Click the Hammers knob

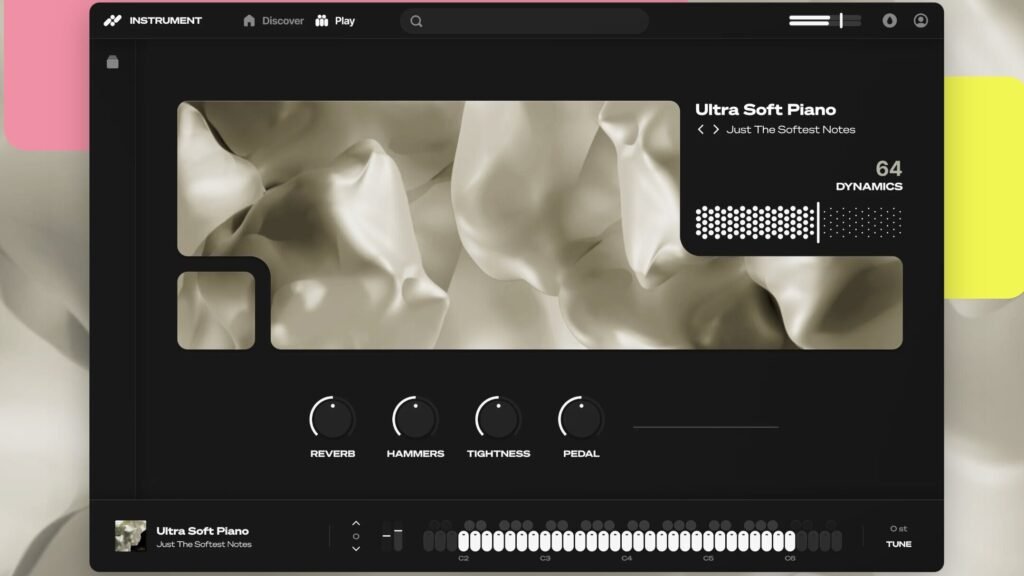pyautogui.click(x=415, y=418)
